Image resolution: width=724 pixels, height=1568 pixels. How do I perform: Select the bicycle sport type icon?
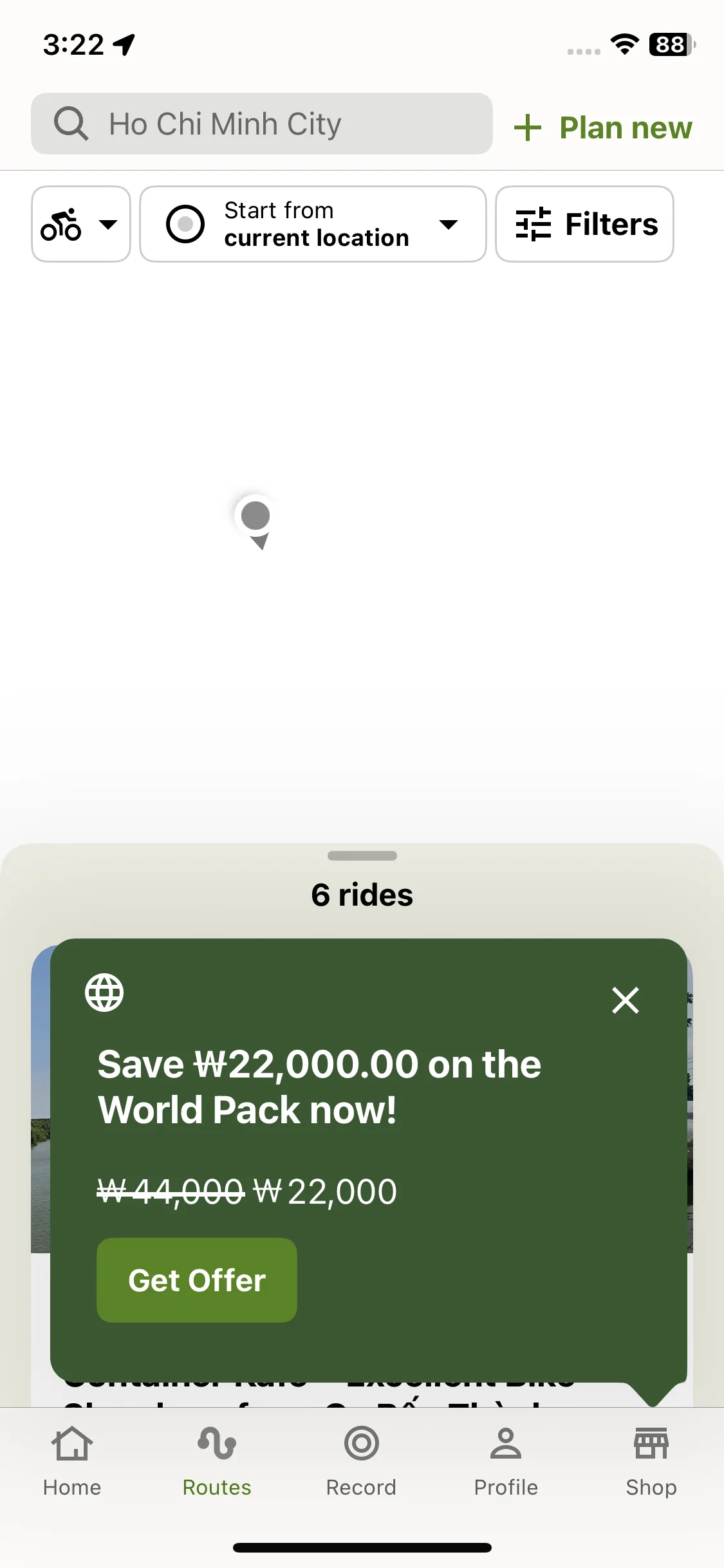point(61,225)
